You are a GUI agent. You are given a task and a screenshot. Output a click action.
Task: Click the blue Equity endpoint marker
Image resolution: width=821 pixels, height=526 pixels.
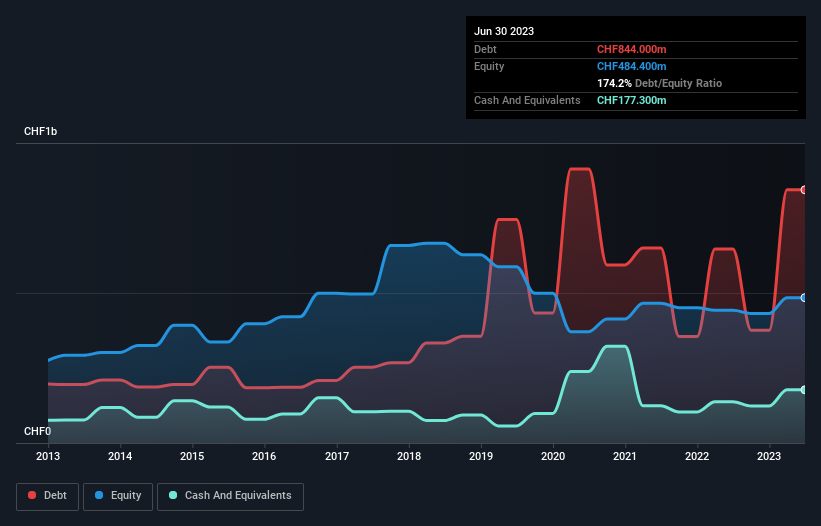804,298
